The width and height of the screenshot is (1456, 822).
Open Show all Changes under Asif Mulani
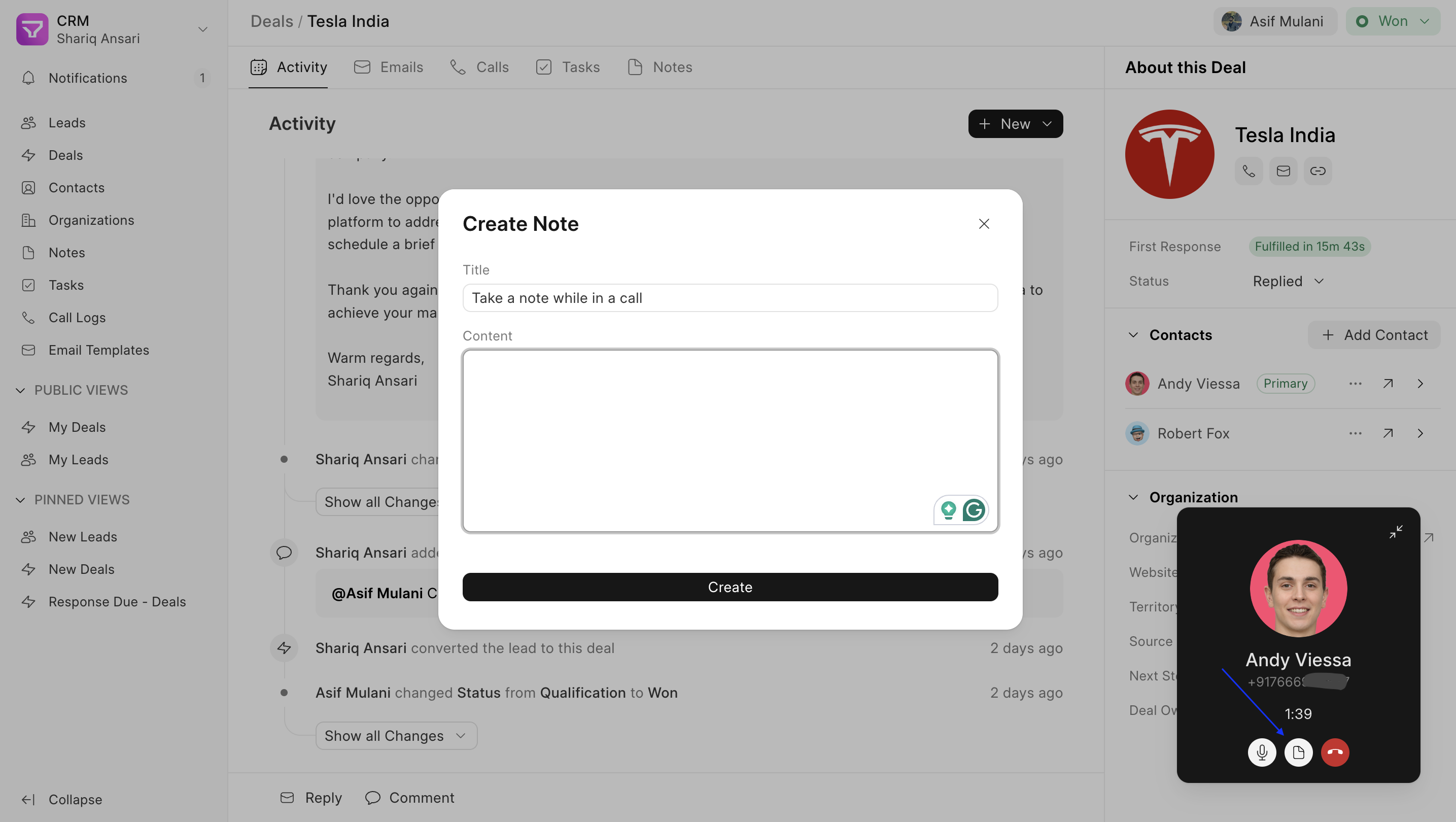click(x=396, y=736)
